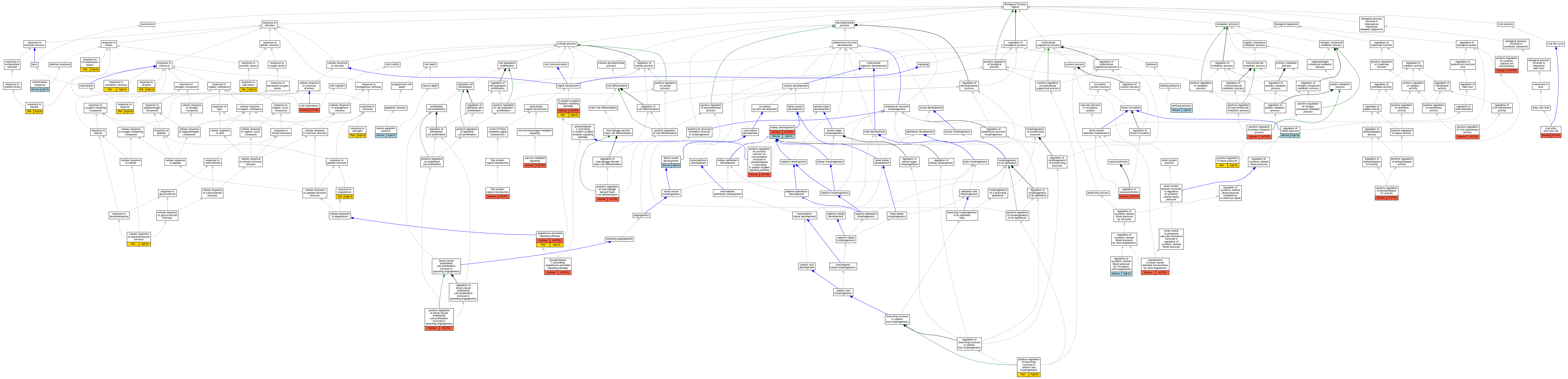Screen dimensions: 1568x379
Task: Select the 'entry into host' node
Action: click(1541, 108)
